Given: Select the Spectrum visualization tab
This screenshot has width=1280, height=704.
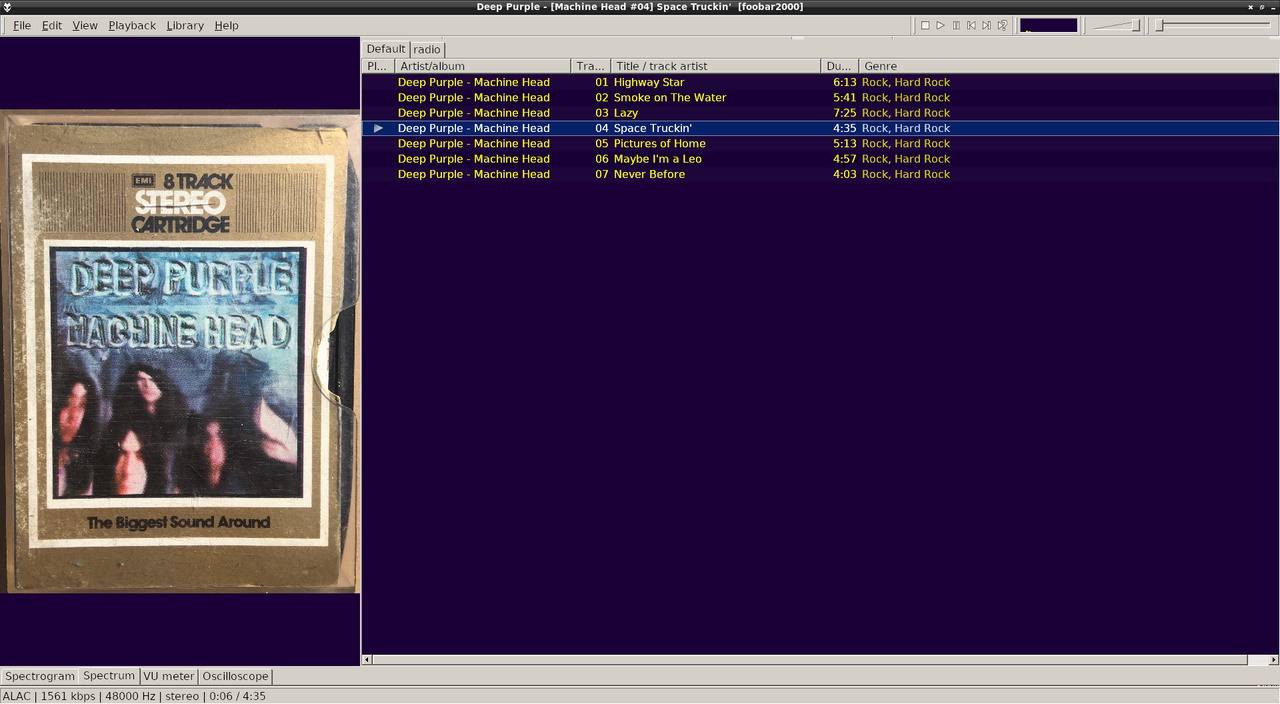Looking at the screenshot, I should 109,676.
